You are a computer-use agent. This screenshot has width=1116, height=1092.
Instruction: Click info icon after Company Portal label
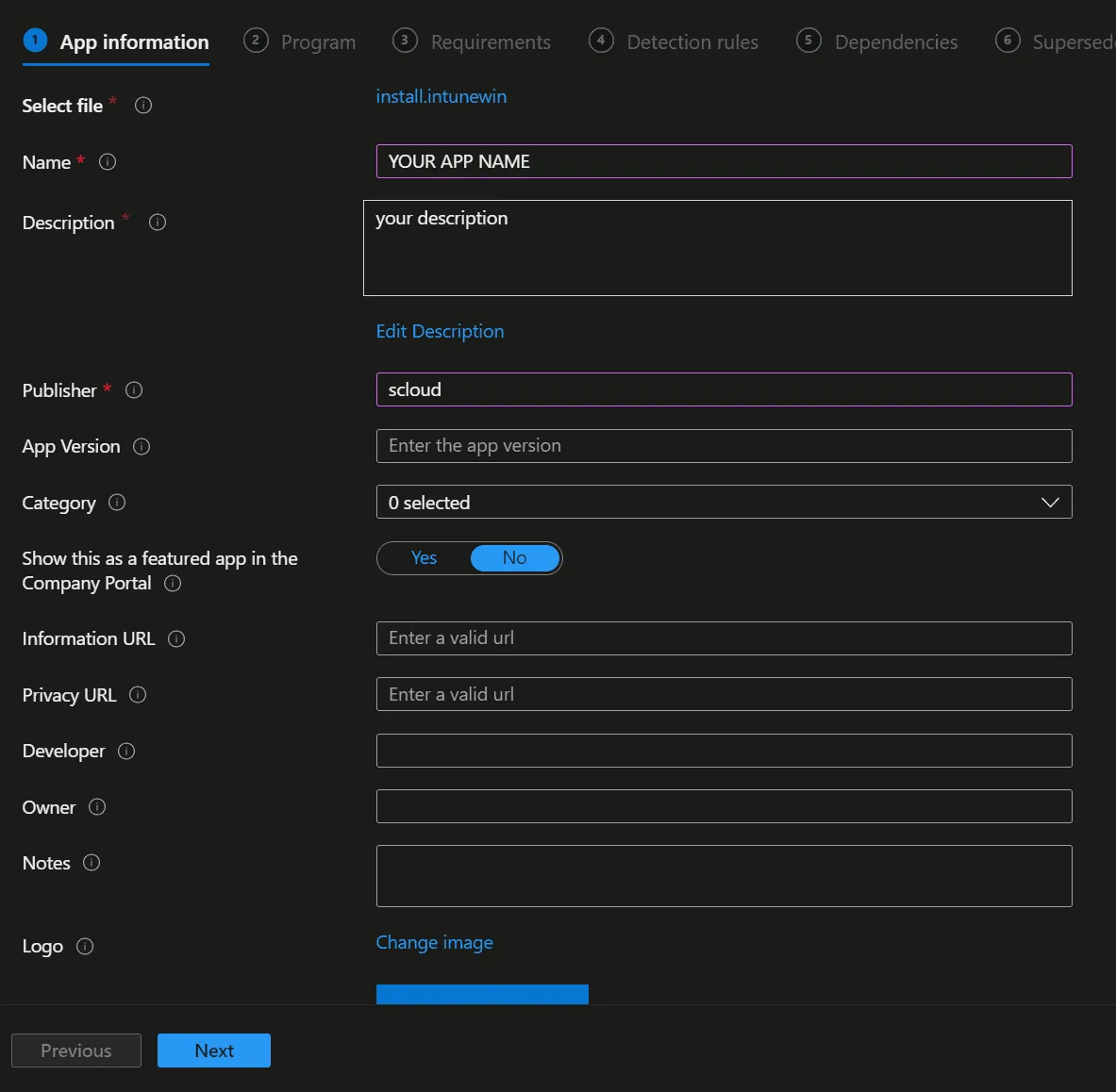(x=173, y=584)
